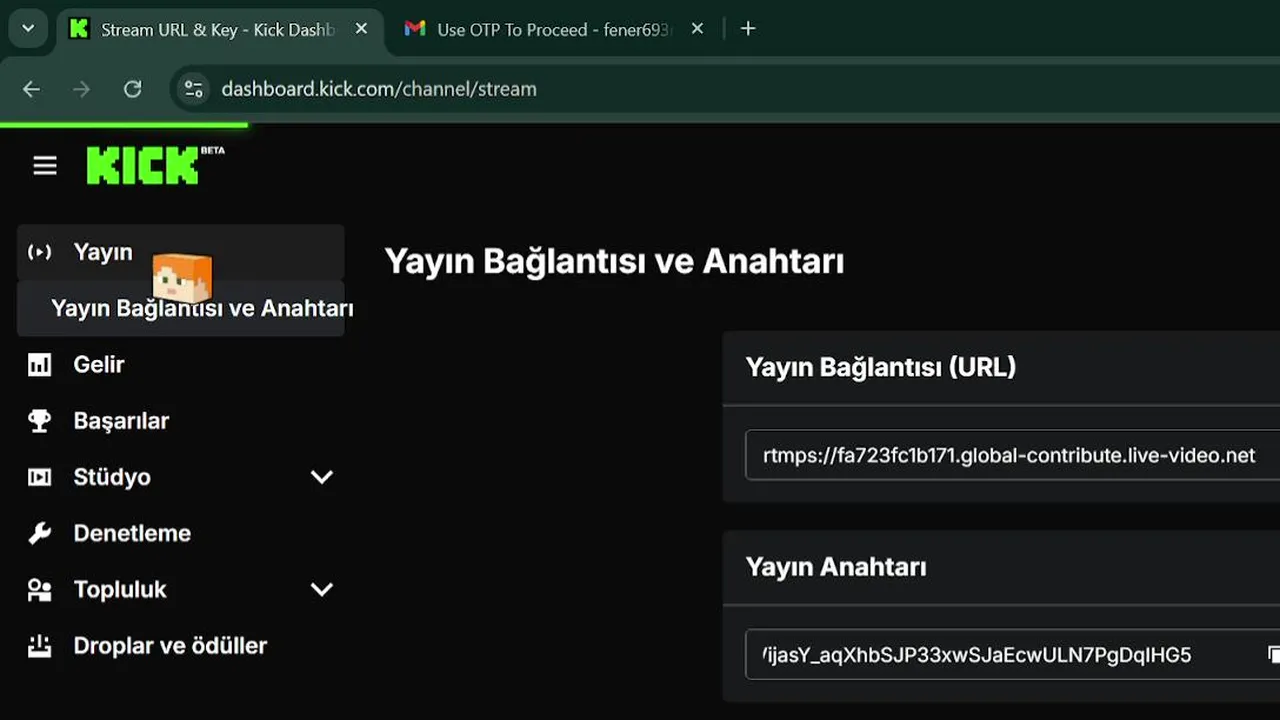Select Yayın Bağlantısı ve Anahtarı submenu item
This screenshot has width=1280, height=720.
click(x=181, y=308)
